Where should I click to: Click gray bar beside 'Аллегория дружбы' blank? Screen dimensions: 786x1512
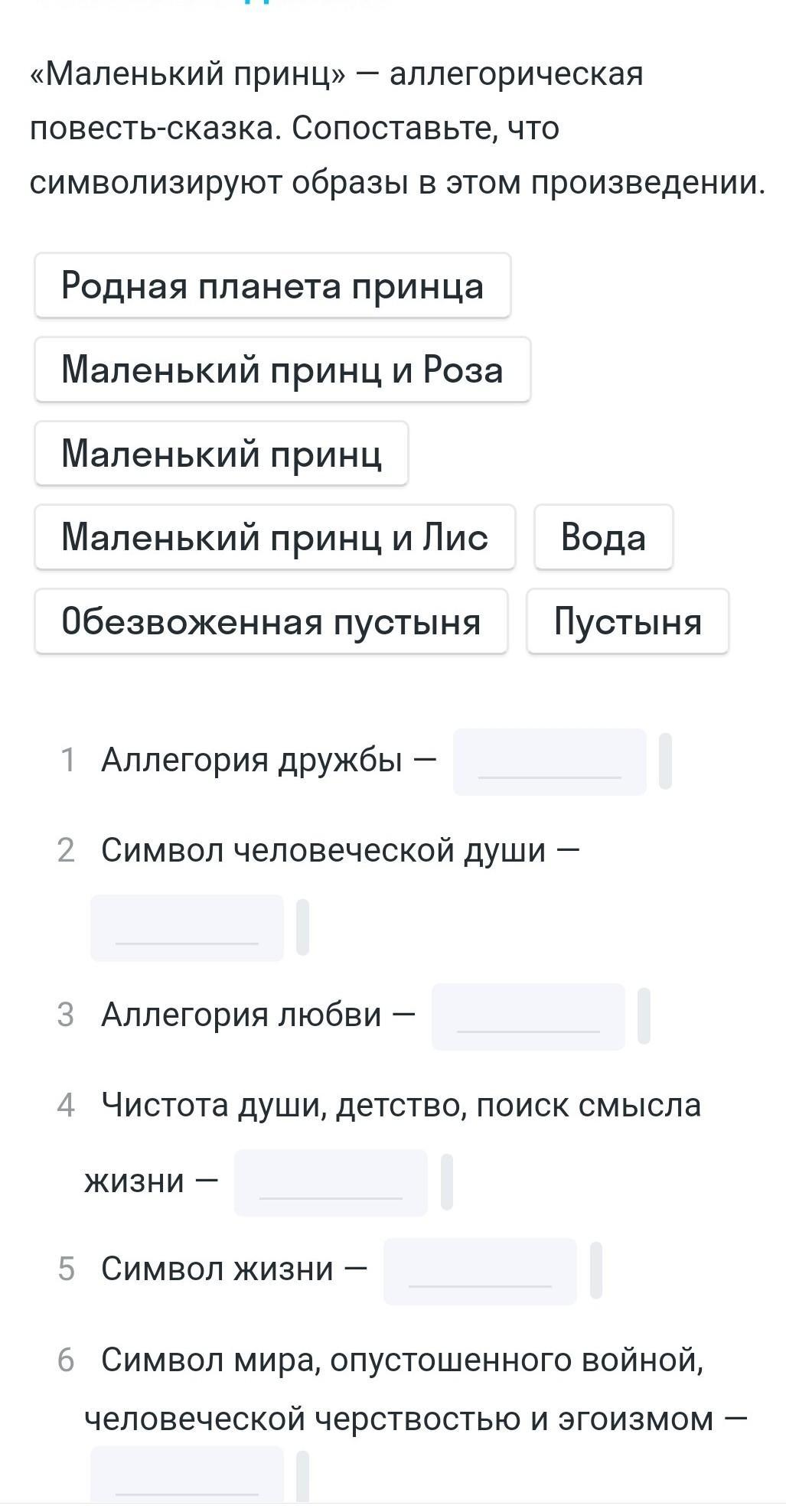point(665,761)
